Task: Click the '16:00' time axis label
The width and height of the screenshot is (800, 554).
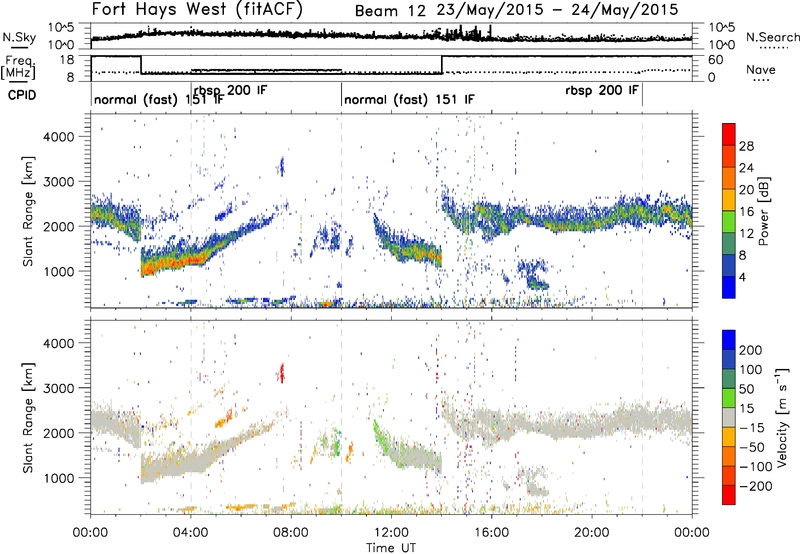Action: click(x=491, y=533)
